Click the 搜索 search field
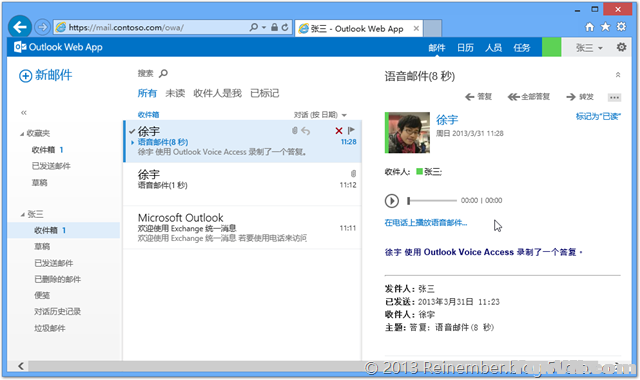The height and width of the screenshot is (380, 640). pos(145,73)
